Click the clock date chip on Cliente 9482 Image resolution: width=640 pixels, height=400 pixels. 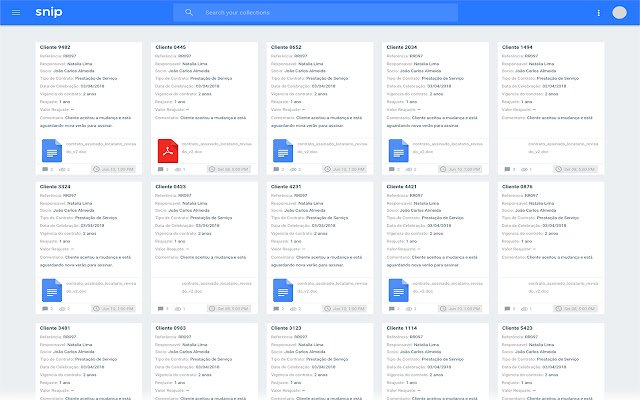(x=113, y=169)
